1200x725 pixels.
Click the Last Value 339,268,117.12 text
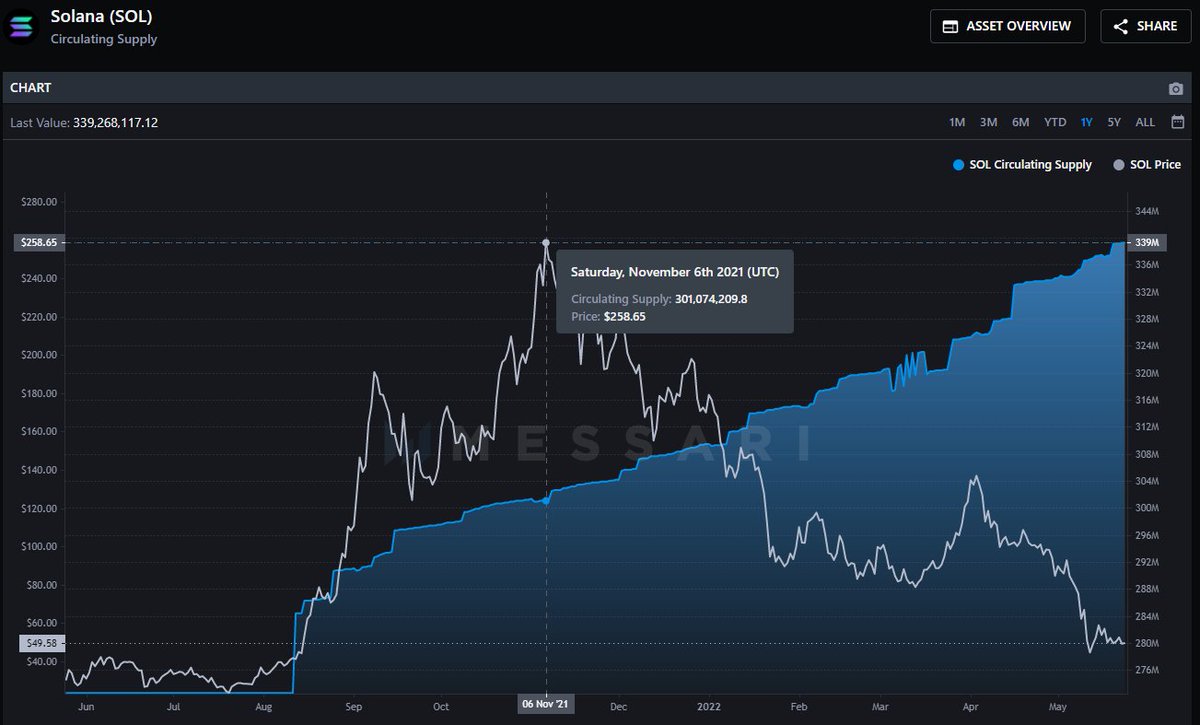point(84,123)
